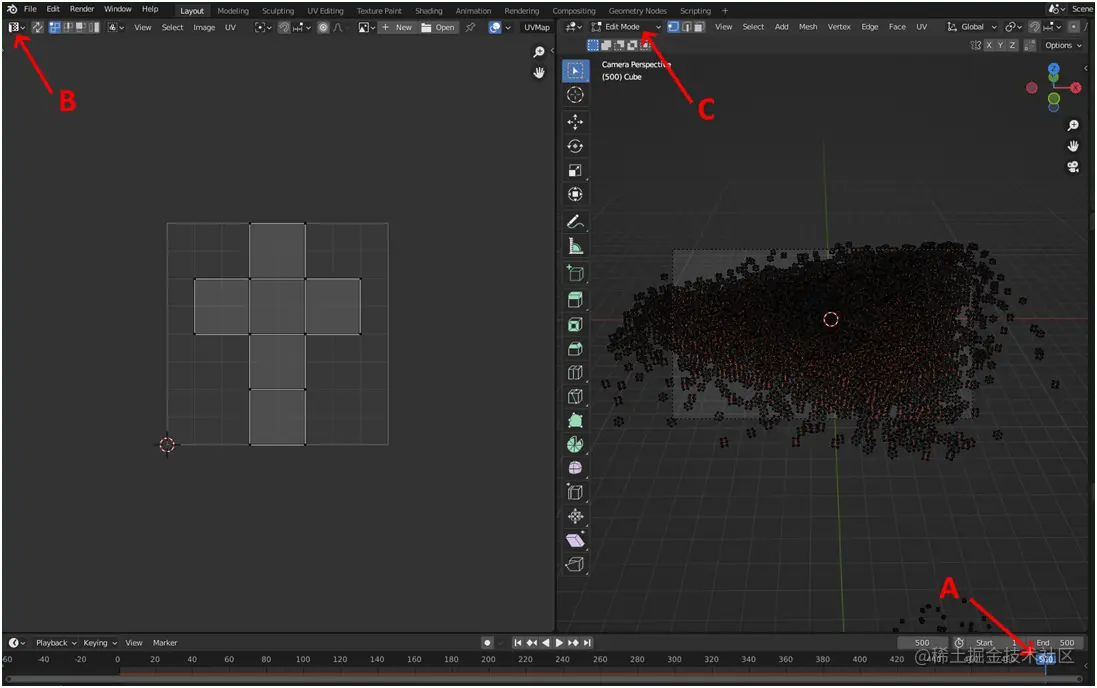Jump to the timeline start frame

coord(518,643)
